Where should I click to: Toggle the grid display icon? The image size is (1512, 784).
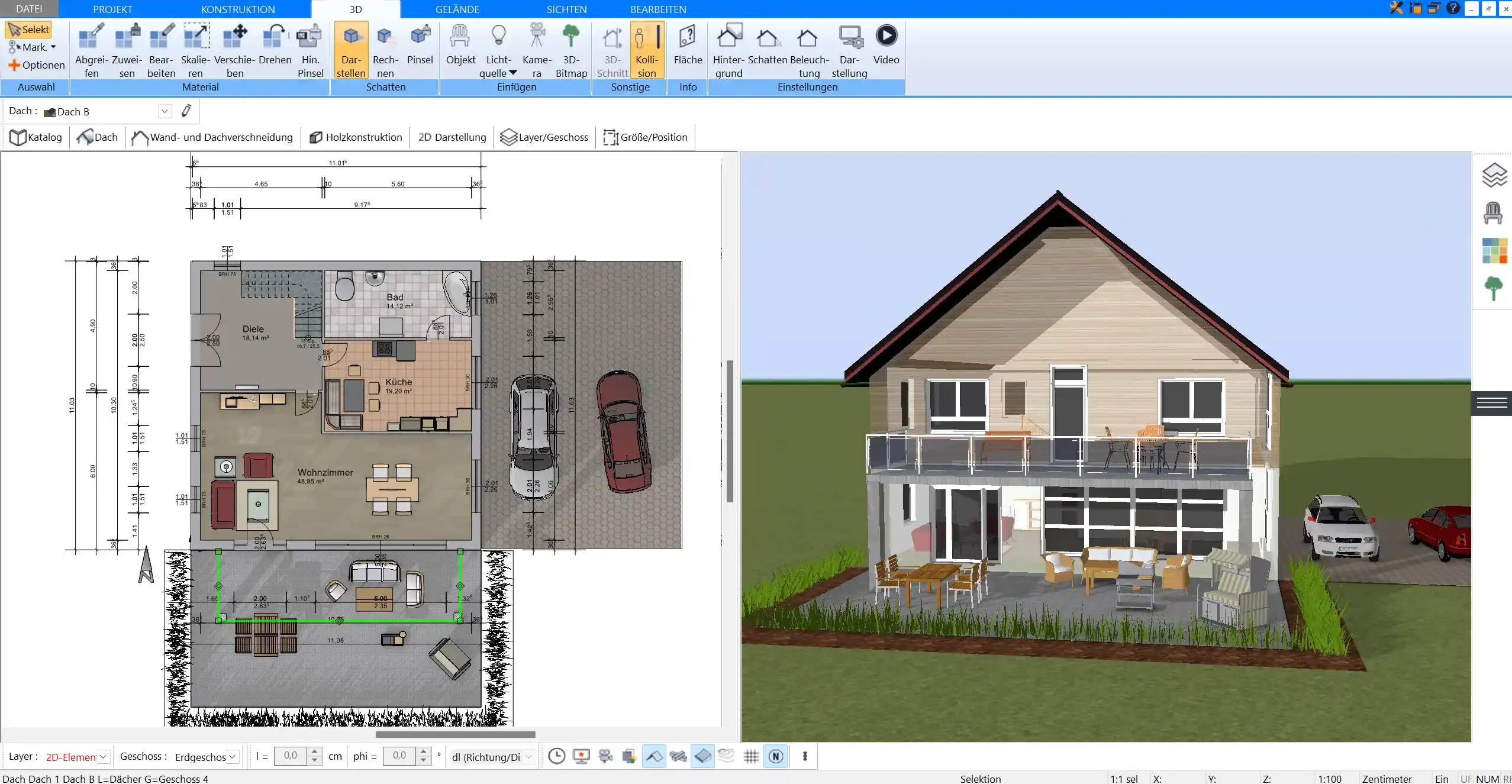tap(751, 756)
